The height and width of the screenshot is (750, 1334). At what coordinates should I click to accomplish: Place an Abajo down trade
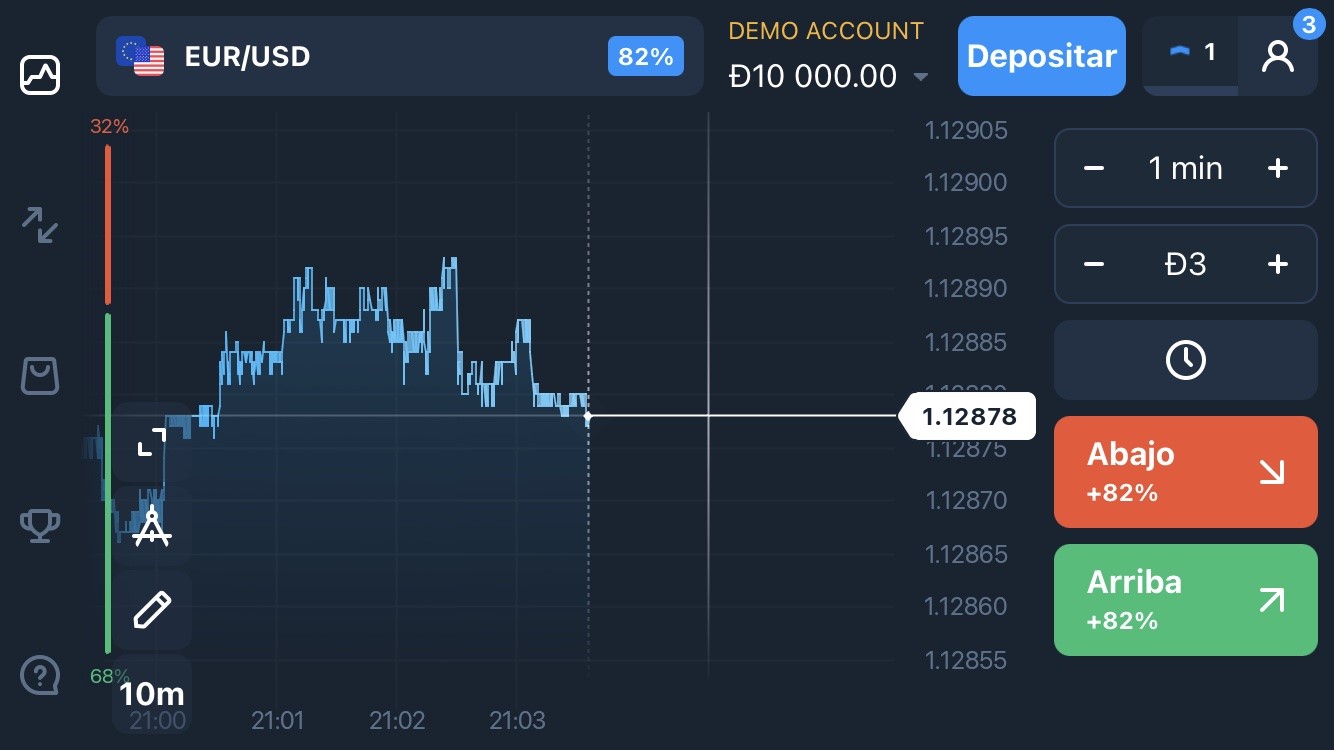[1186, 472]
